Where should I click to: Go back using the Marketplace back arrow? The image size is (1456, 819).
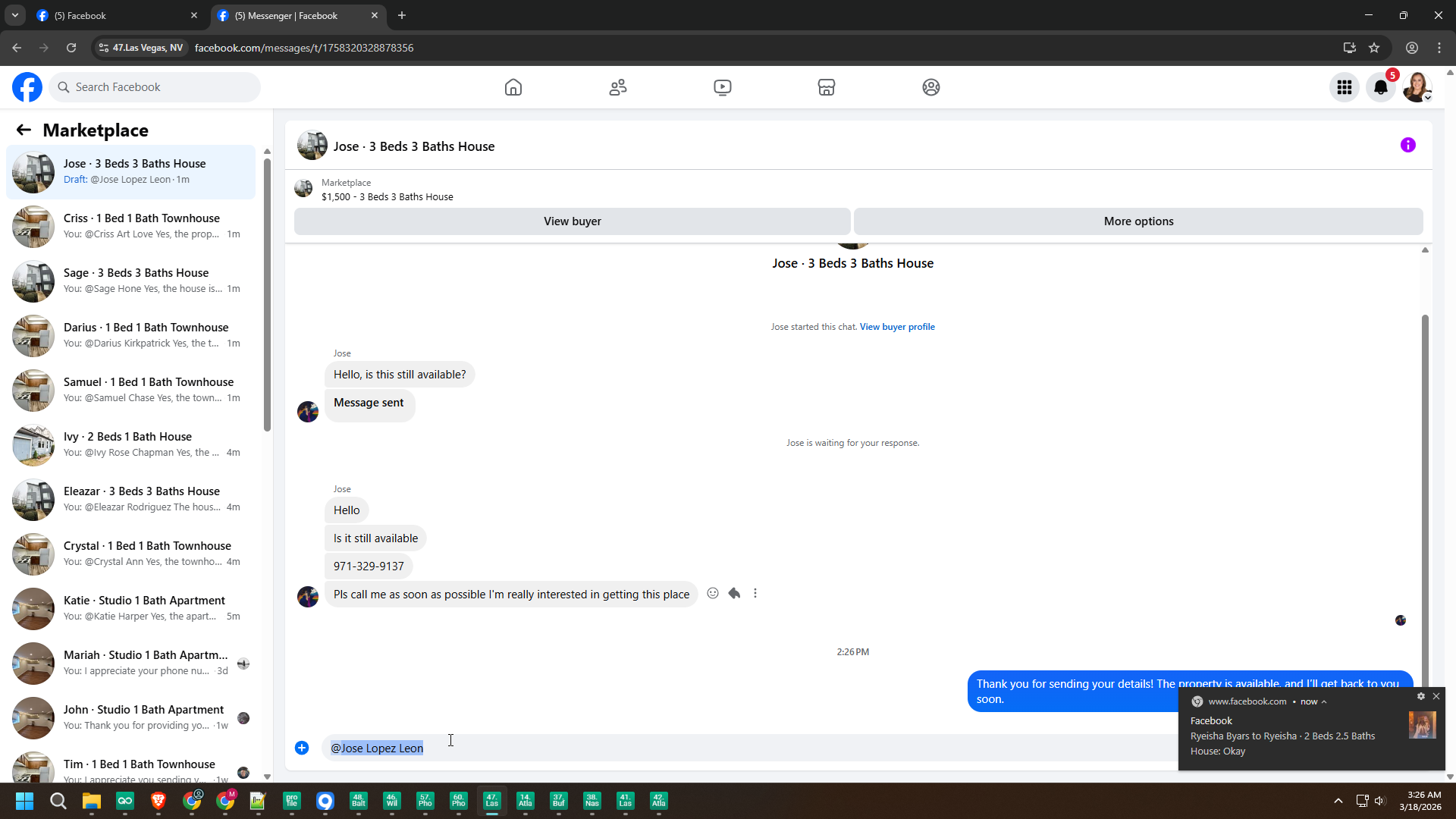[24, 130]
